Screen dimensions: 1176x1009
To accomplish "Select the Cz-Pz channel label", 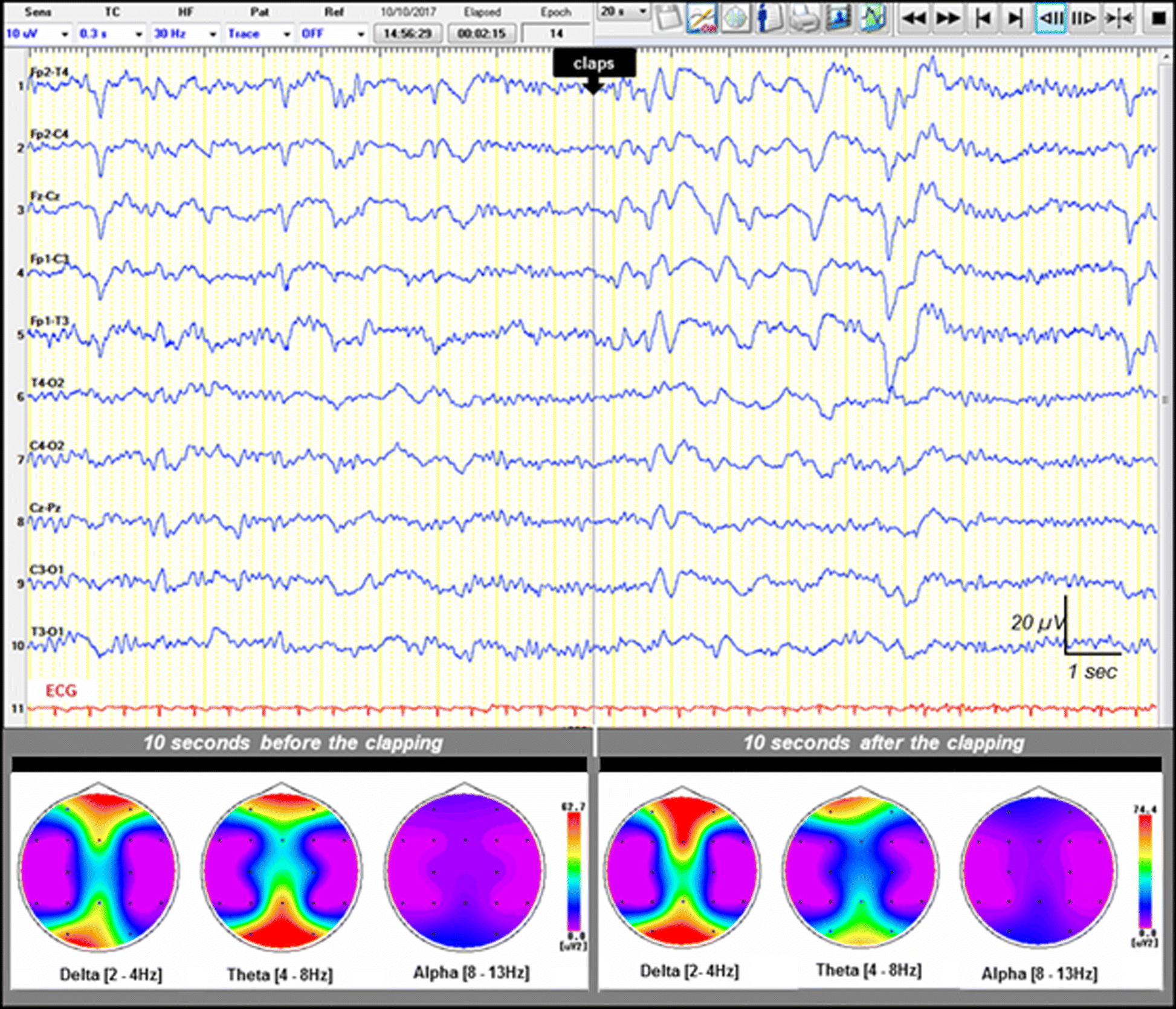I will click(45, 508).
